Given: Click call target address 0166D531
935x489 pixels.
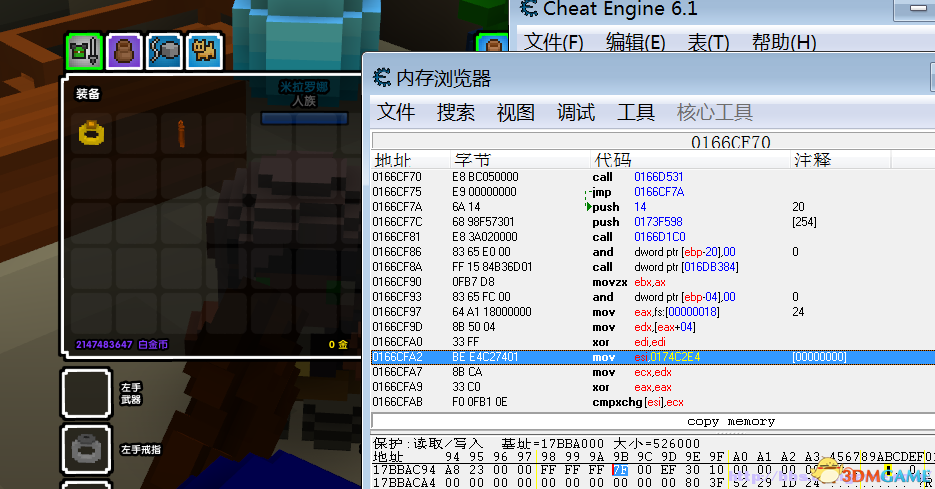Looking at the screenshot, I should pos(658,177).
